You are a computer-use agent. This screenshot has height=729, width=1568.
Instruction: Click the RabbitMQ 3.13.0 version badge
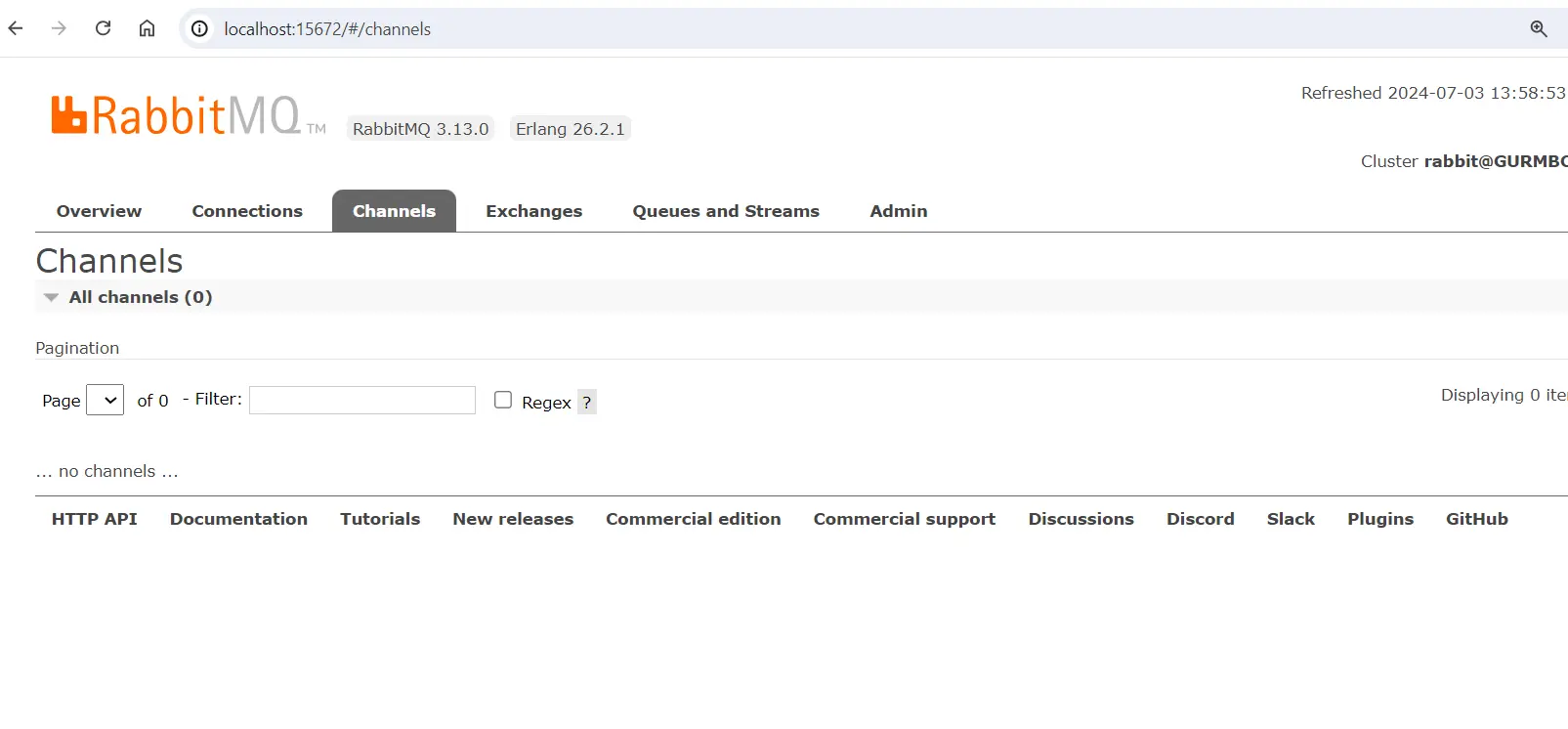421,129
